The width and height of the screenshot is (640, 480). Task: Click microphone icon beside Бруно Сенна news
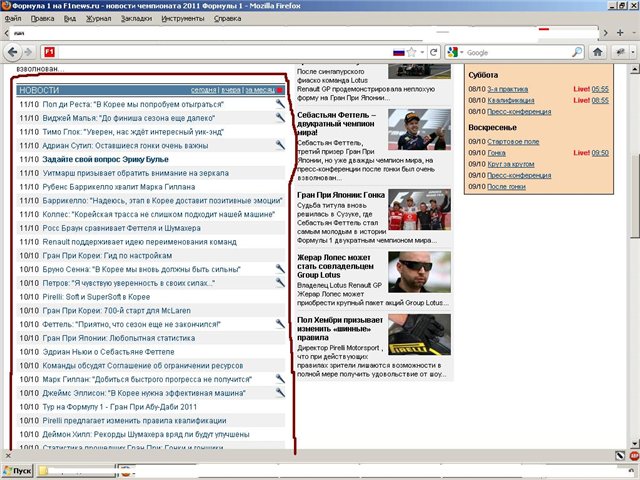click(x=280, y=269)
